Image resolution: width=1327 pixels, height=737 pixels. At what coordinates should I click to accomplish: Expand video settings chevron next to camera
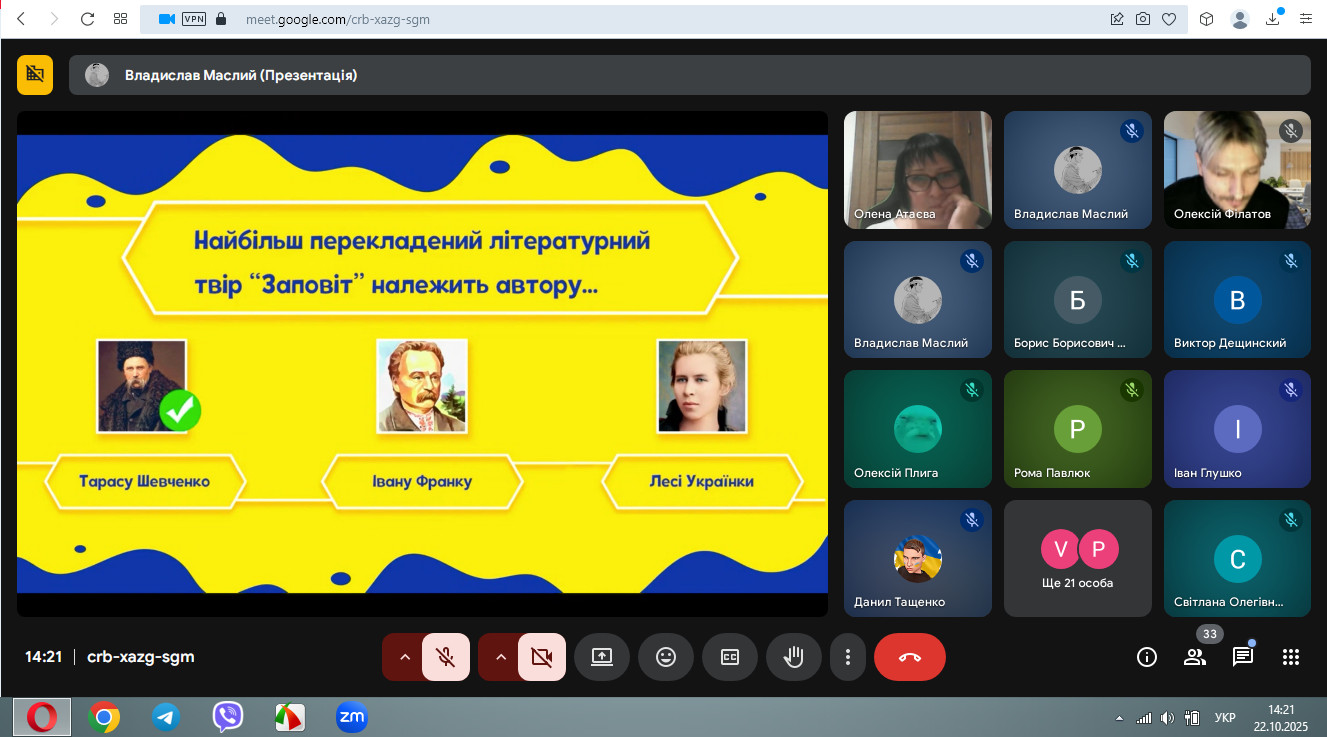tap(500, 657)
